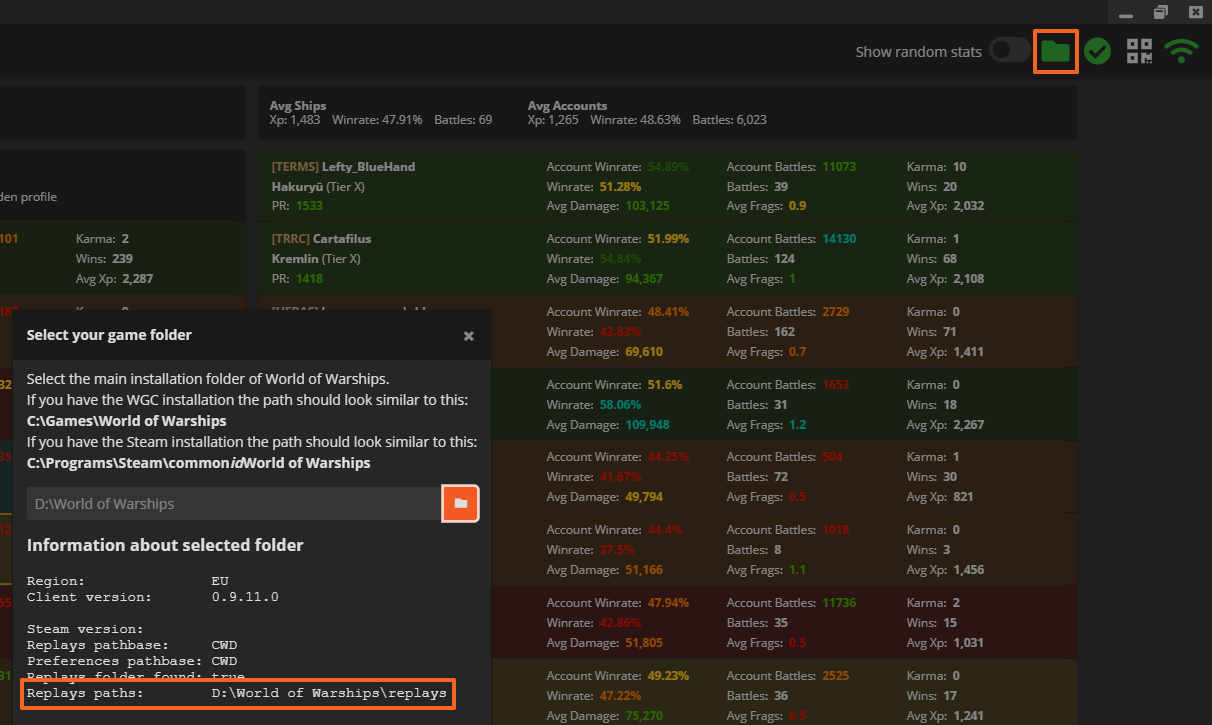Click Avg Ships summary header
The height and width of the screenshot is (725, 1212).
[298, 105]
